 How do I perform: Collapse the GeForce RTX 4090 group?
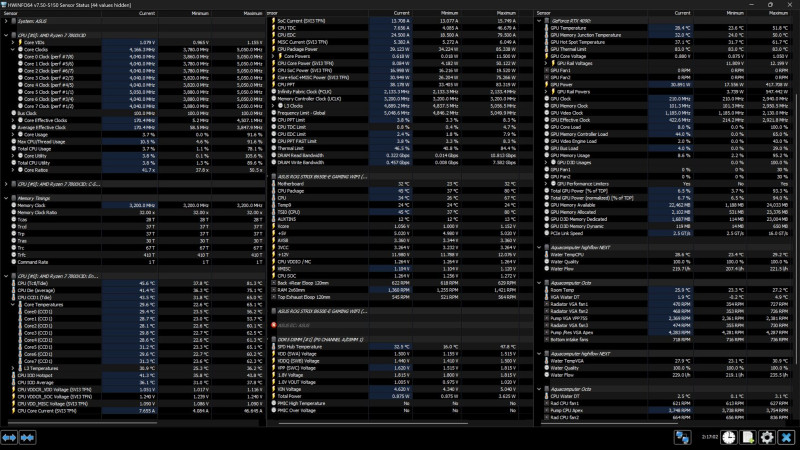click(x=539, y=21)
